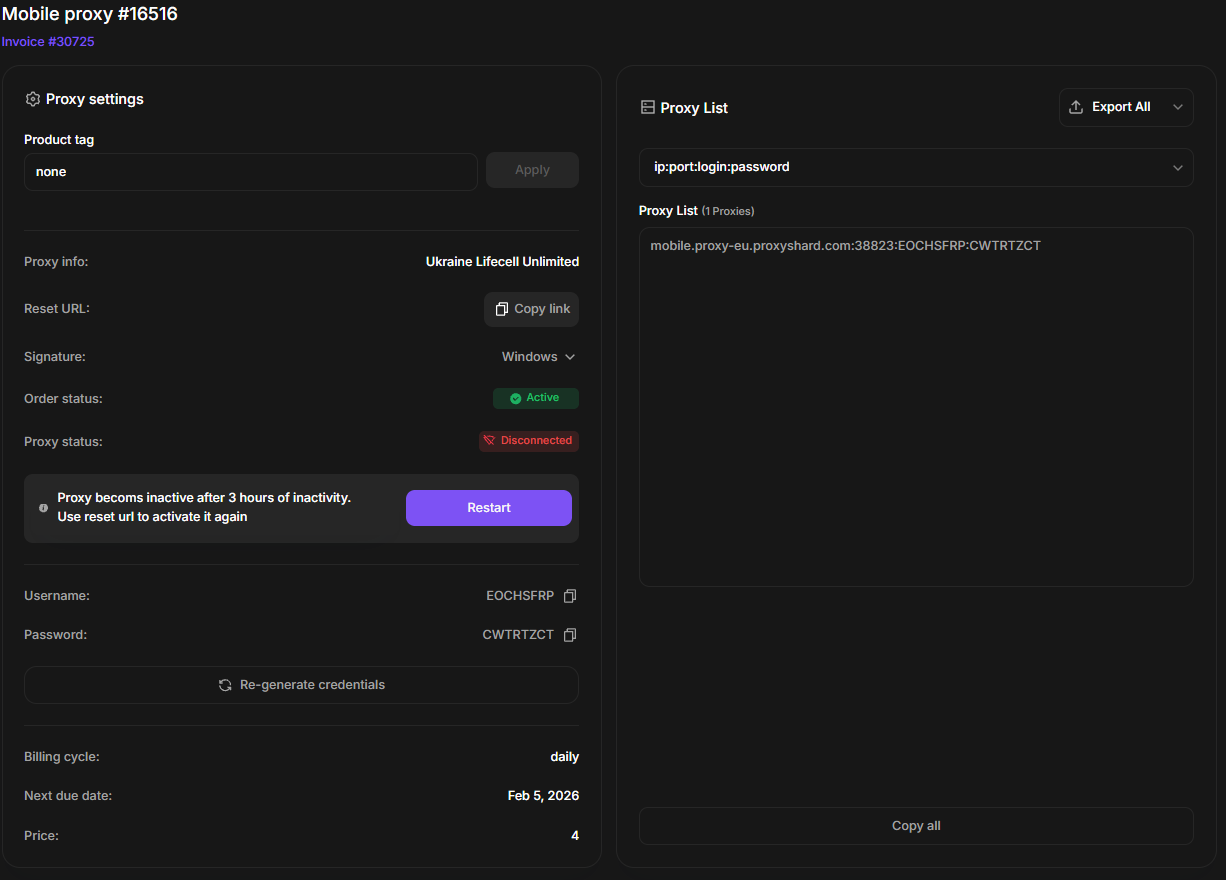Viewport: 1226px width, 880px height.
Task: Click the panel icon next to Proxy List title
Action: 647,108
